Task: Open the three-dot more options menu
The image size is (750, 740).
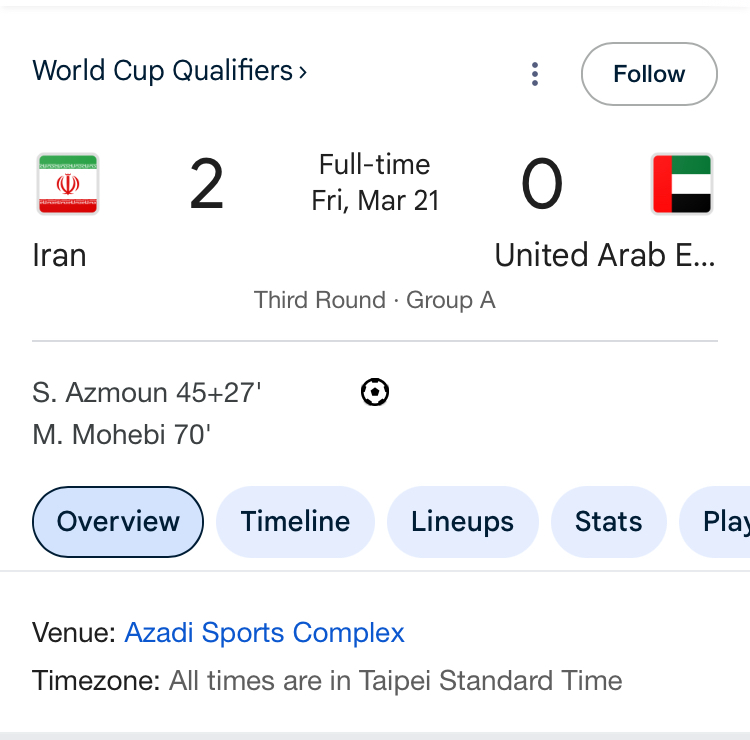Action: [x=535, y=74]
